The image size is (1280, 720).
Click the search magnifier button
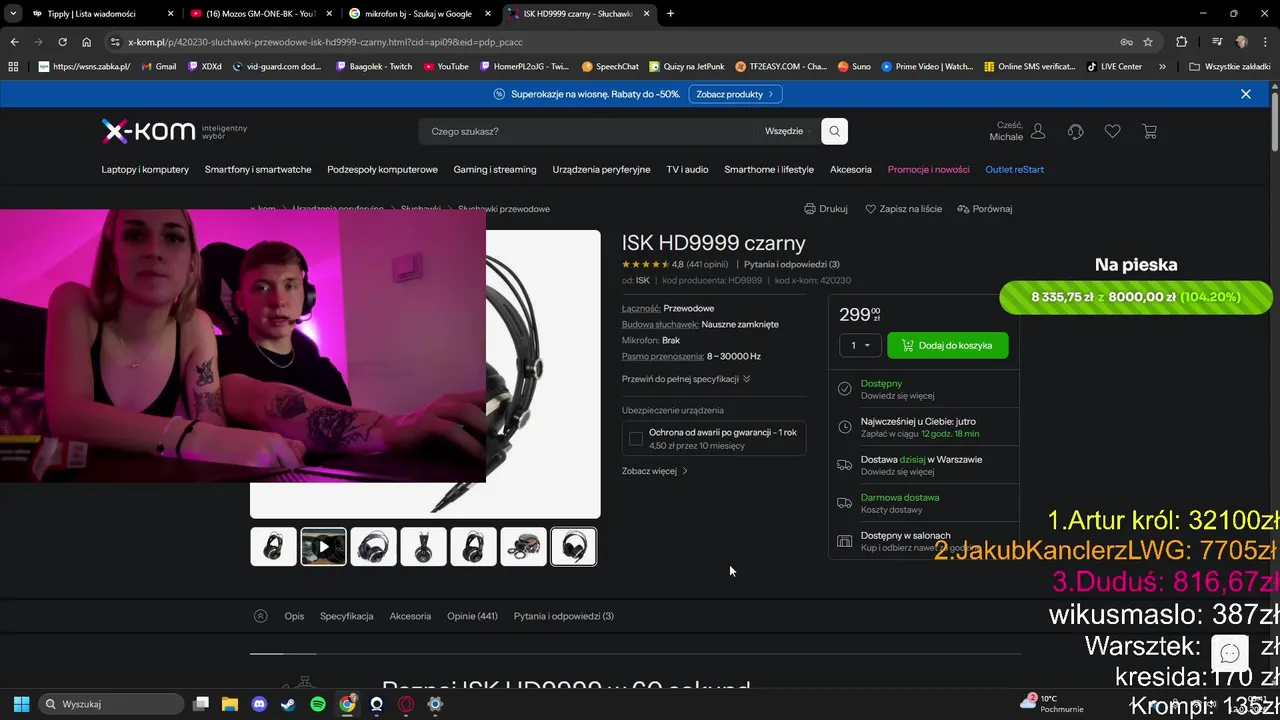834,131
